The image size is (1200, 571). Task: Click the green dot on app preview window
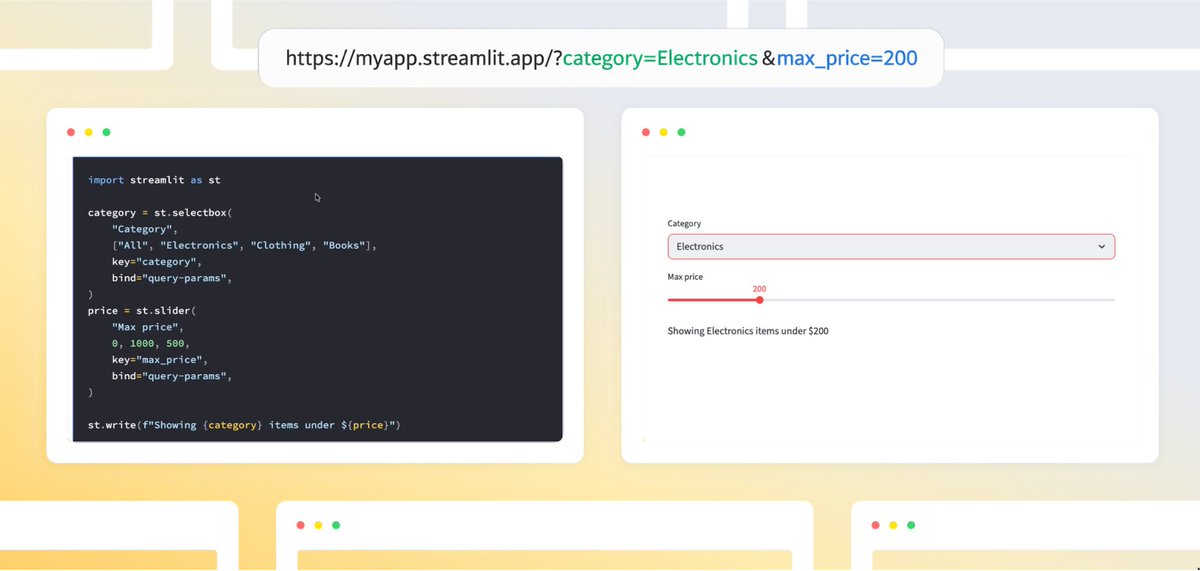coord(681,132)
